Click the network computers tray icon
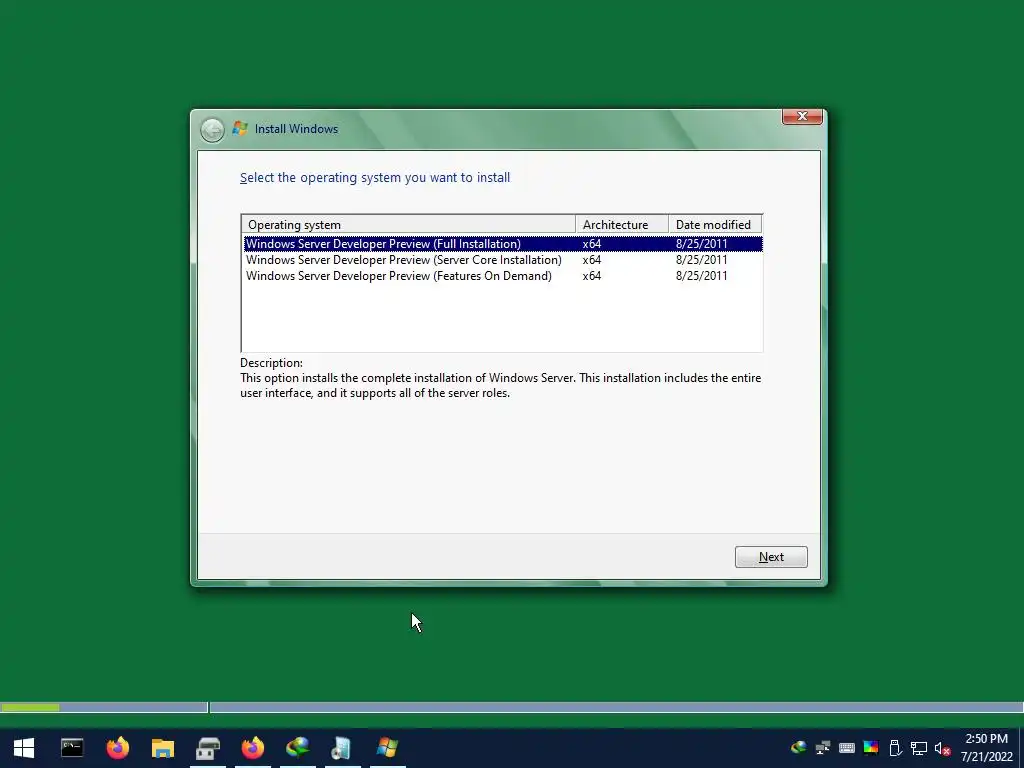The width and height of the screenshot is (1024, 768). [822, 748]
